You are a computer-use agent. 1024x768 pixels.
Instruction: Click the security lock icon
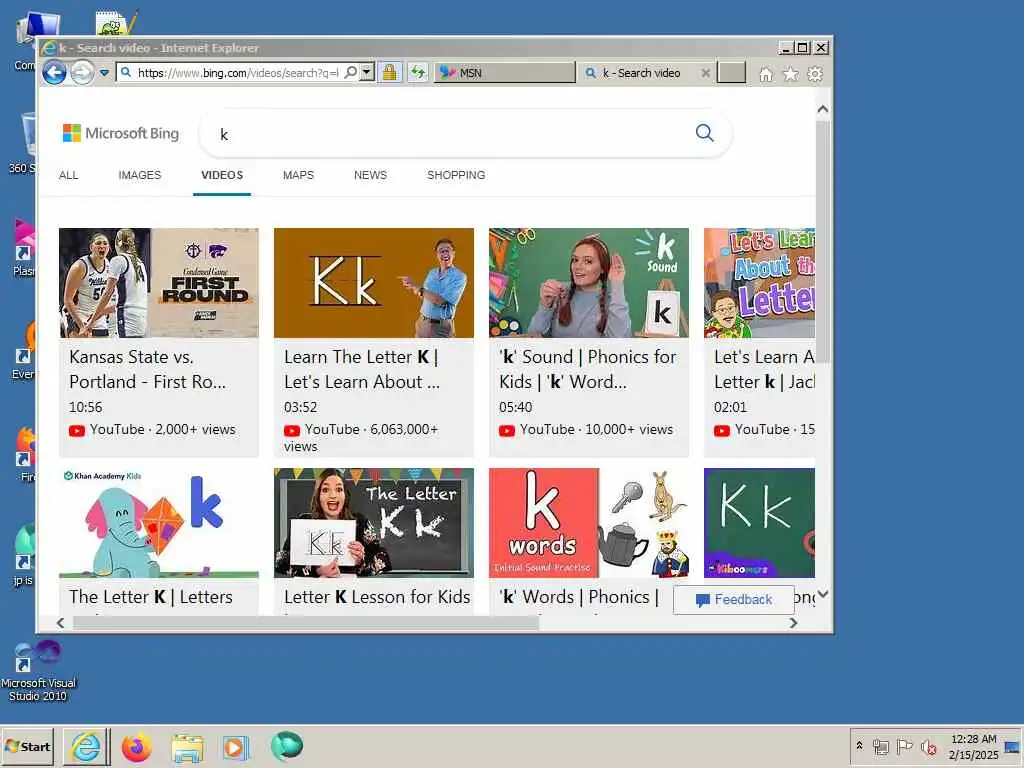(x=389, y=72)
